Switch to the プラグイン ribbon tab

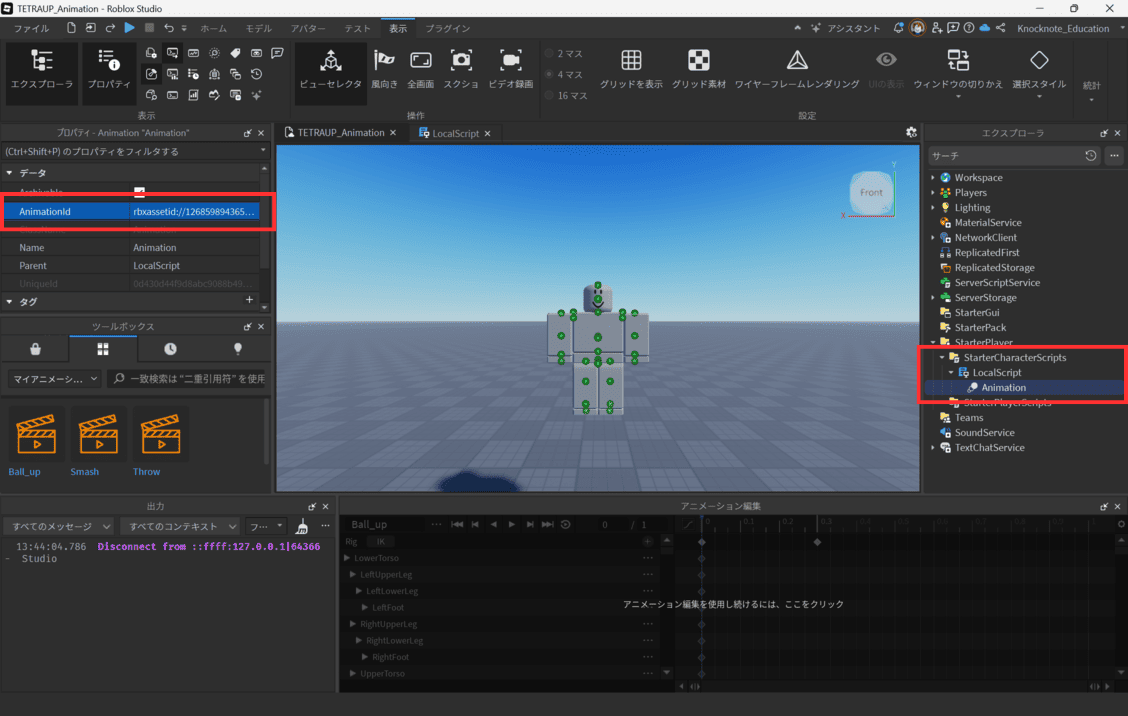pos(447,28)
